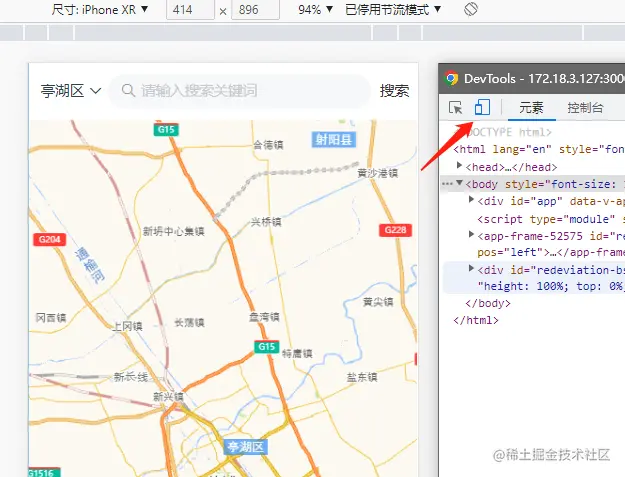625x477 pixels.
Task: Expand the head element node
Action: tap(459, 165)
